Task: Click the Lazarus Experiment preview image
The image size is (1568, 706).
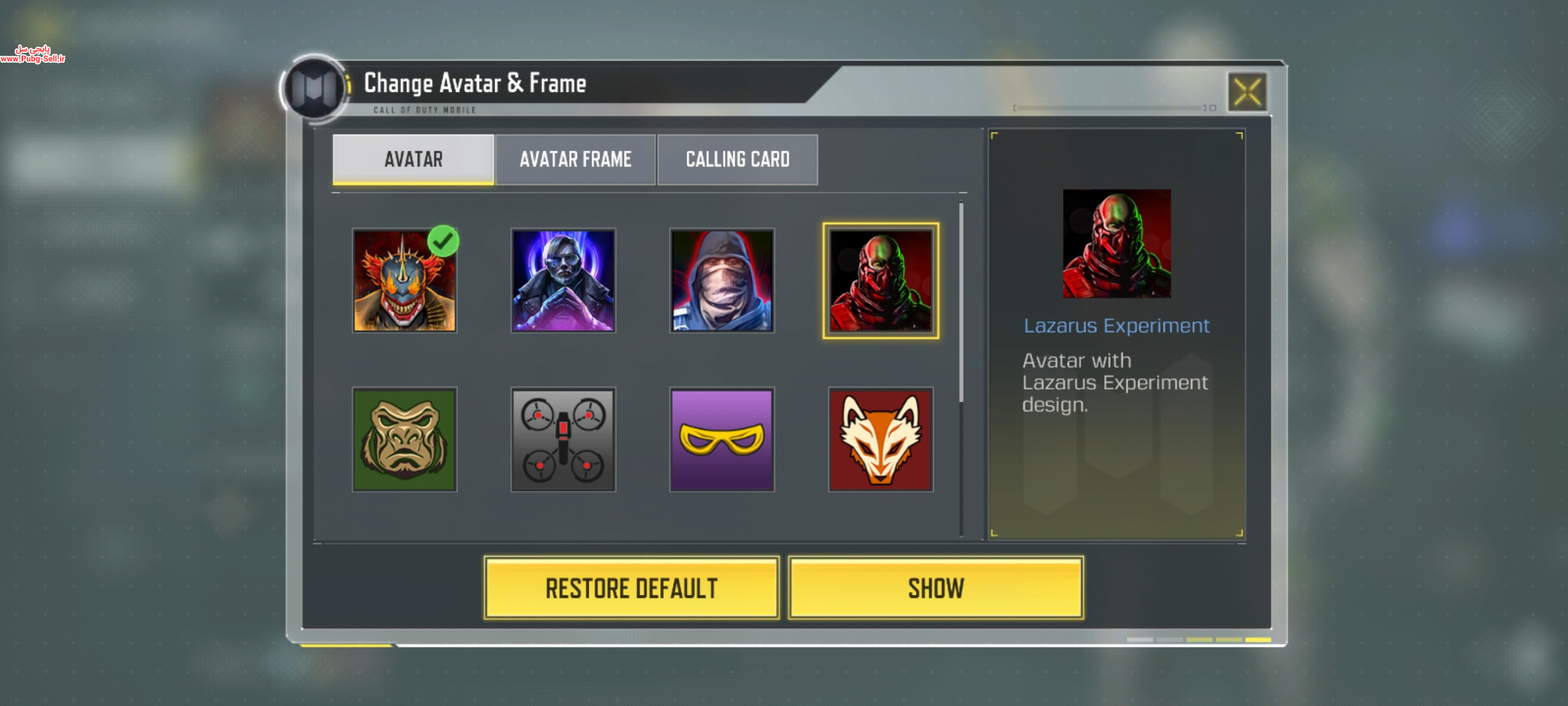Action: (x=1117, y=244)
